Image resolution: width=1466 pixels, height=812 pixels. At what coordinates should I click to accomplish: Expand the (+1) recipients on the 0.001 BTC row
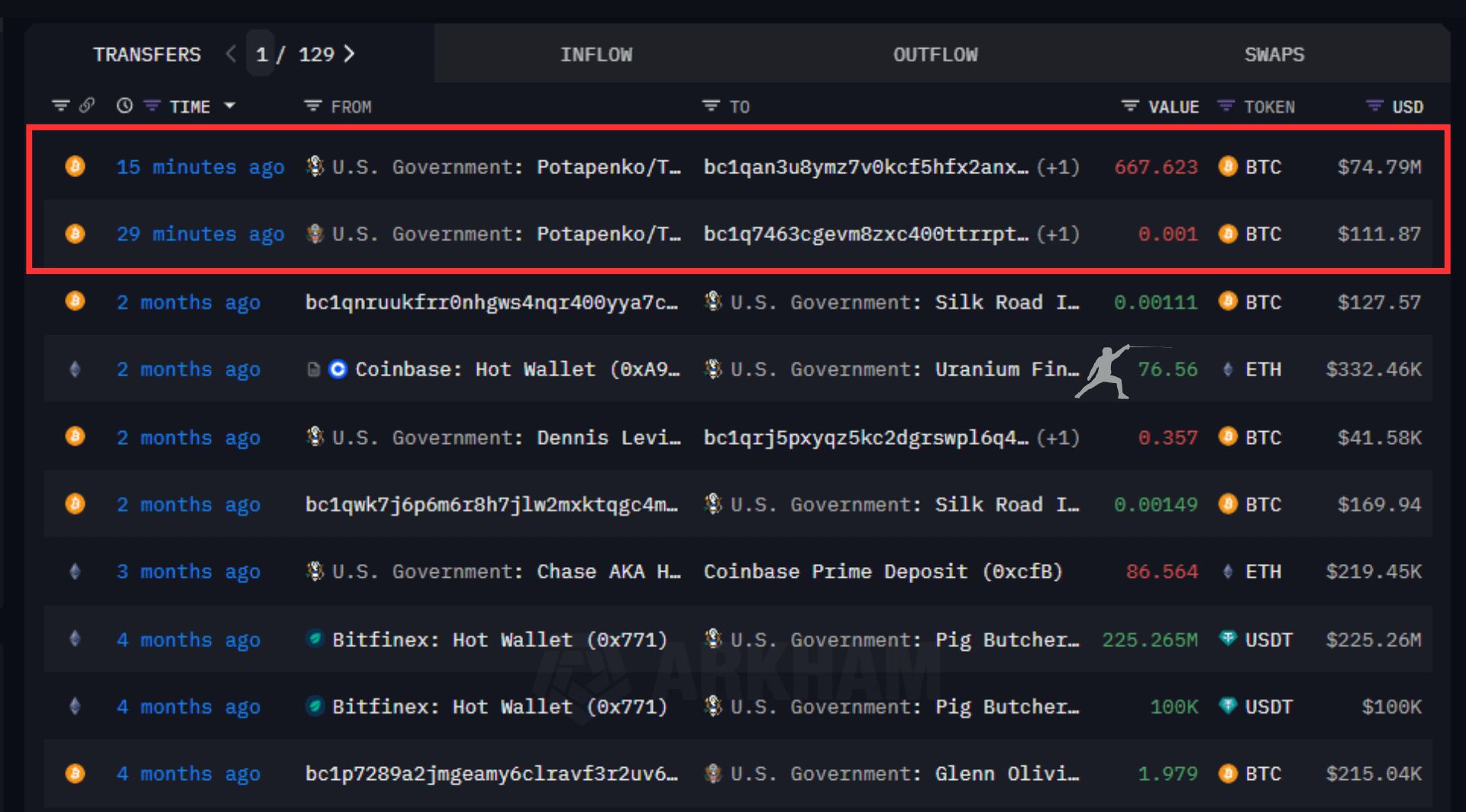click(x=1058, y=234)
